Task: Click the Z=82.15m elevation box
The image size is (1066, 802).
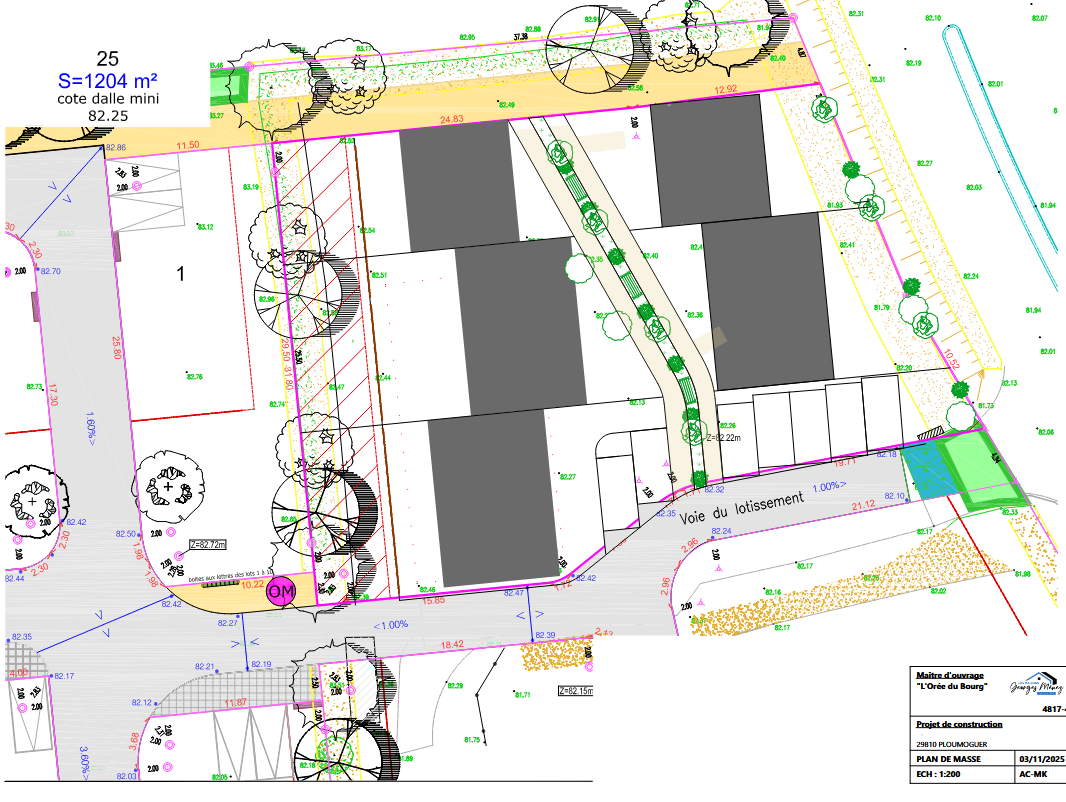Action: (576, 690)
